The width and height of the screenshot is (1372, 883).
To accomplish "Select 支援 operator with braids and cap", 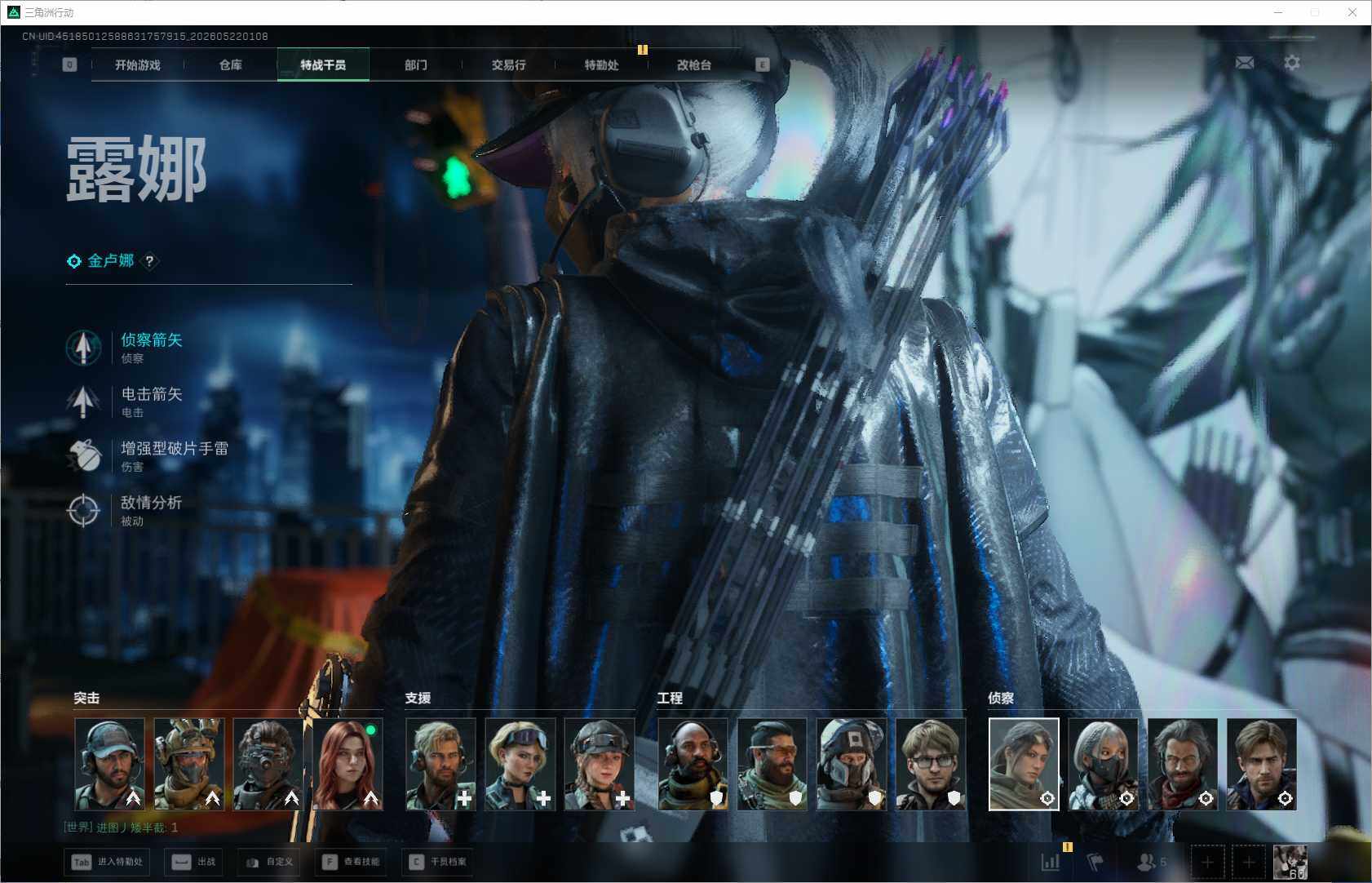I will click(600, 764).
